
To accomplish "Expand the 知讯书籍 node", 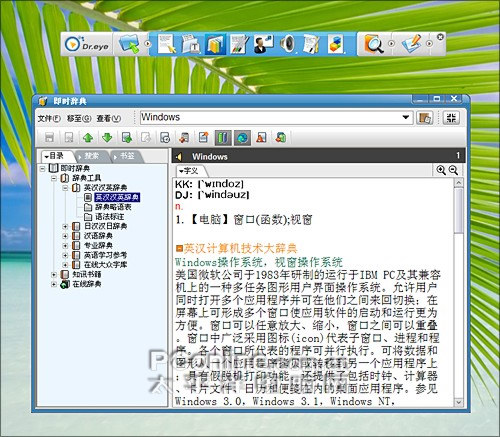I will tap(54, 275).
